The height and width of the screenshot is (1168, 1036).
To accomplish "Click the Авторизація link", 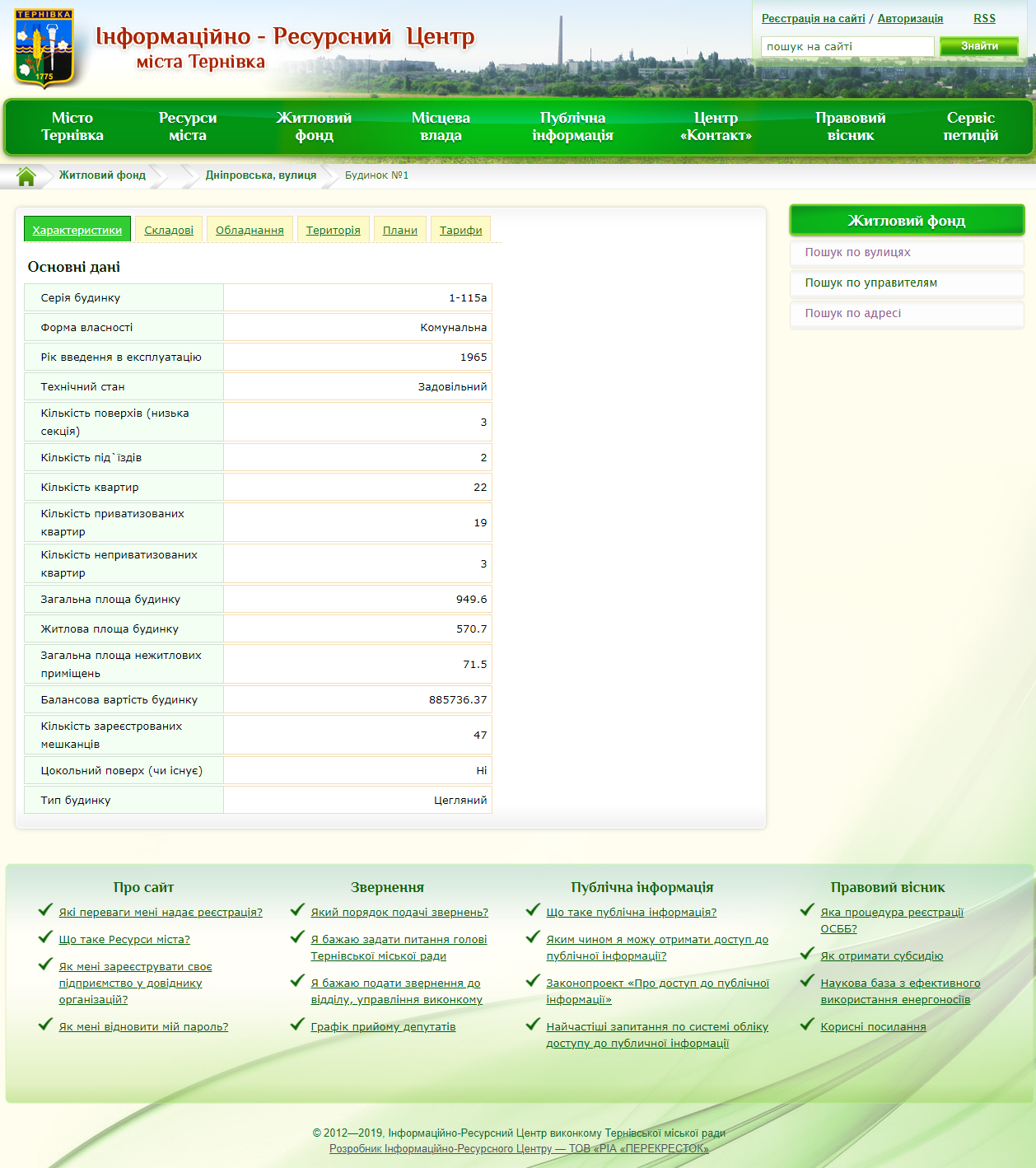I will pyautogui.click(x=910, y=18).
